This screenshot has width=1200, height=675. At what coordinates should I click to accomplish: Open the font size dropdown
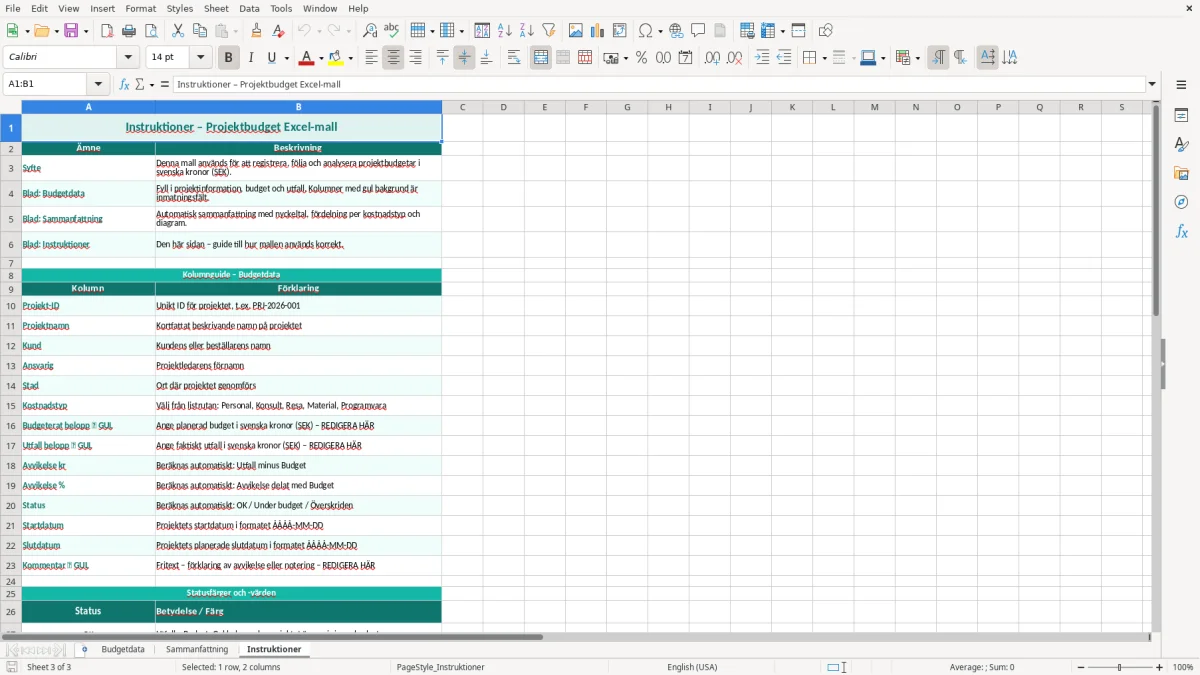point(201,58)
